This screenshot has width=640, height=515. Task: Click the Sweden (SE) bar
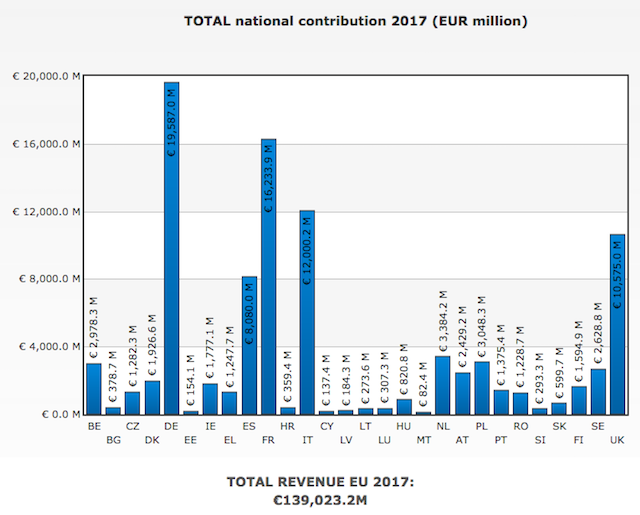pyautogui.click(x=598, y=391)
